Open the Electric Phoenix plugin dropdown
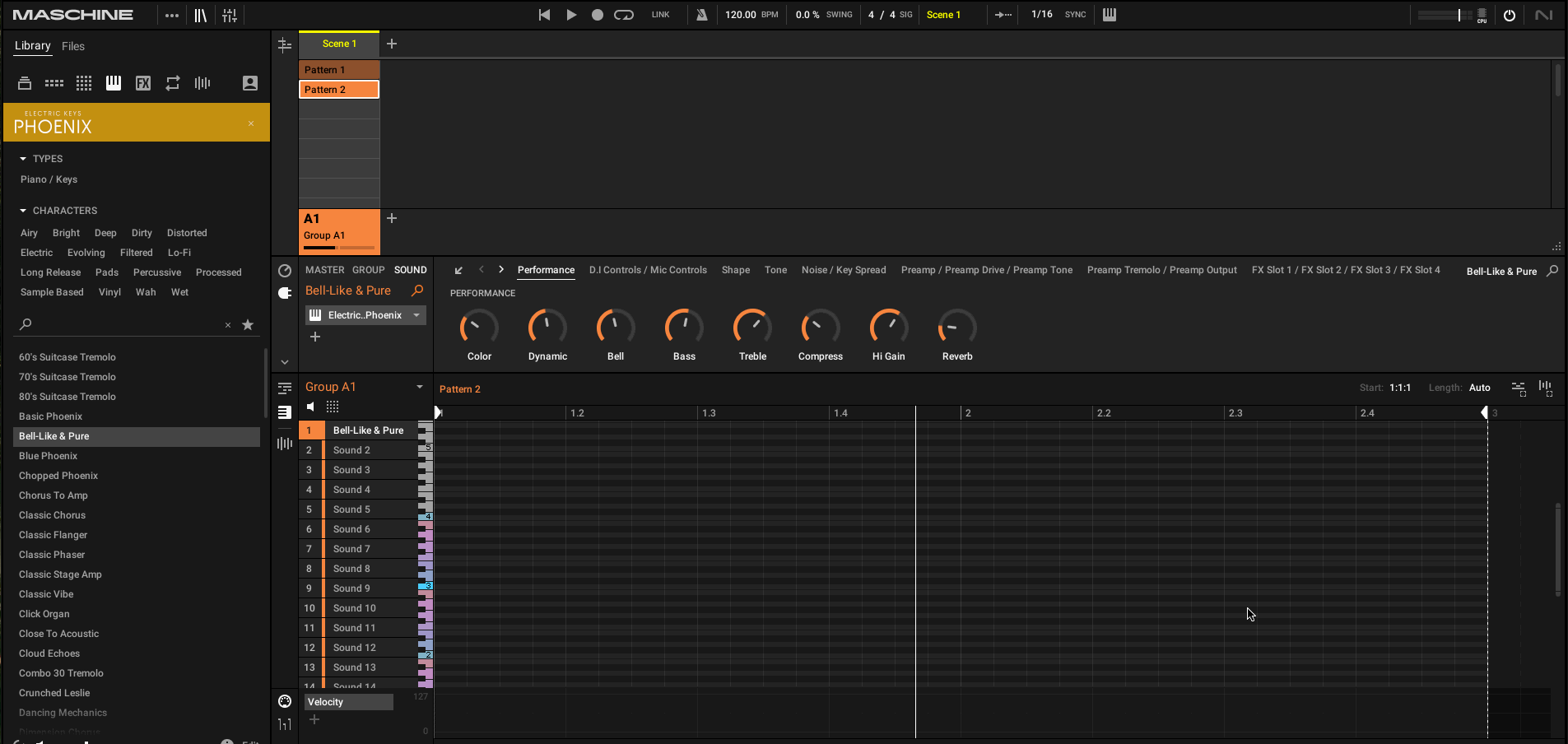This screenshot has height=744, width=1568. coord(416,315)
